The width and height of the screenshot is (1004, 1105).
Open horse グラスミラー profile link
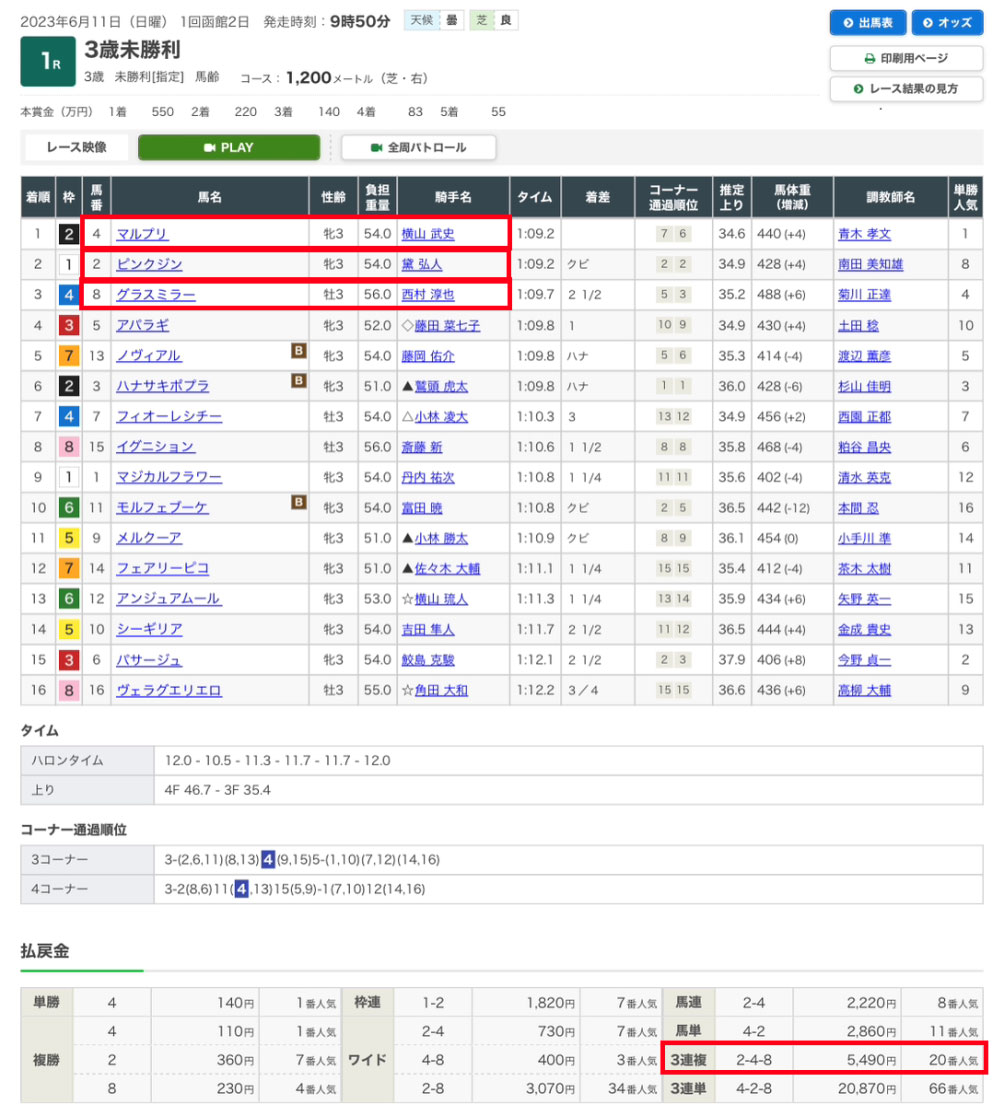click(x=155, y=295)
